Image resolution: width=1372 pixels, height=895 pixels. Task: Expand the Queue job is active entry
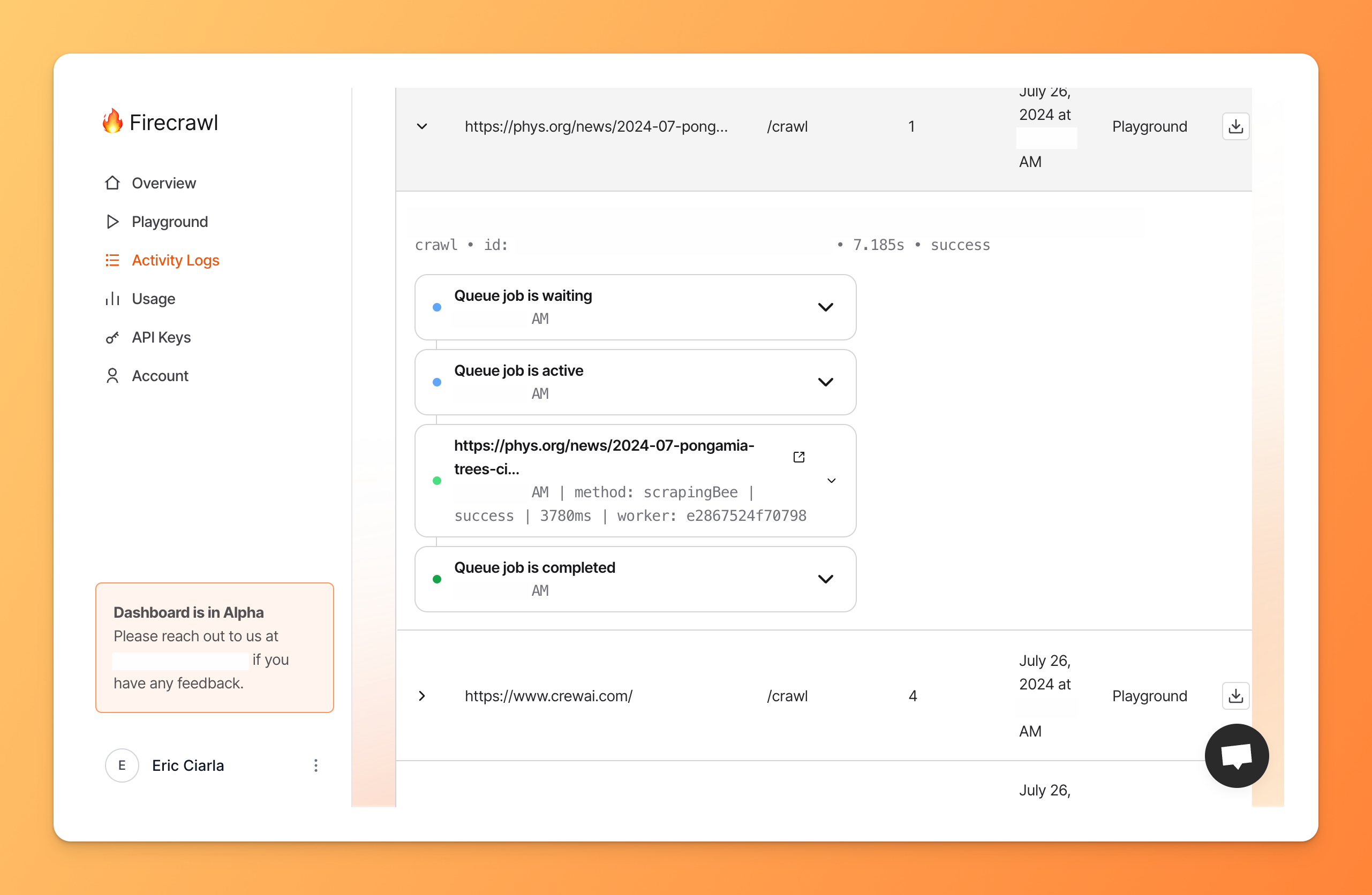click(x=826, y=382)
